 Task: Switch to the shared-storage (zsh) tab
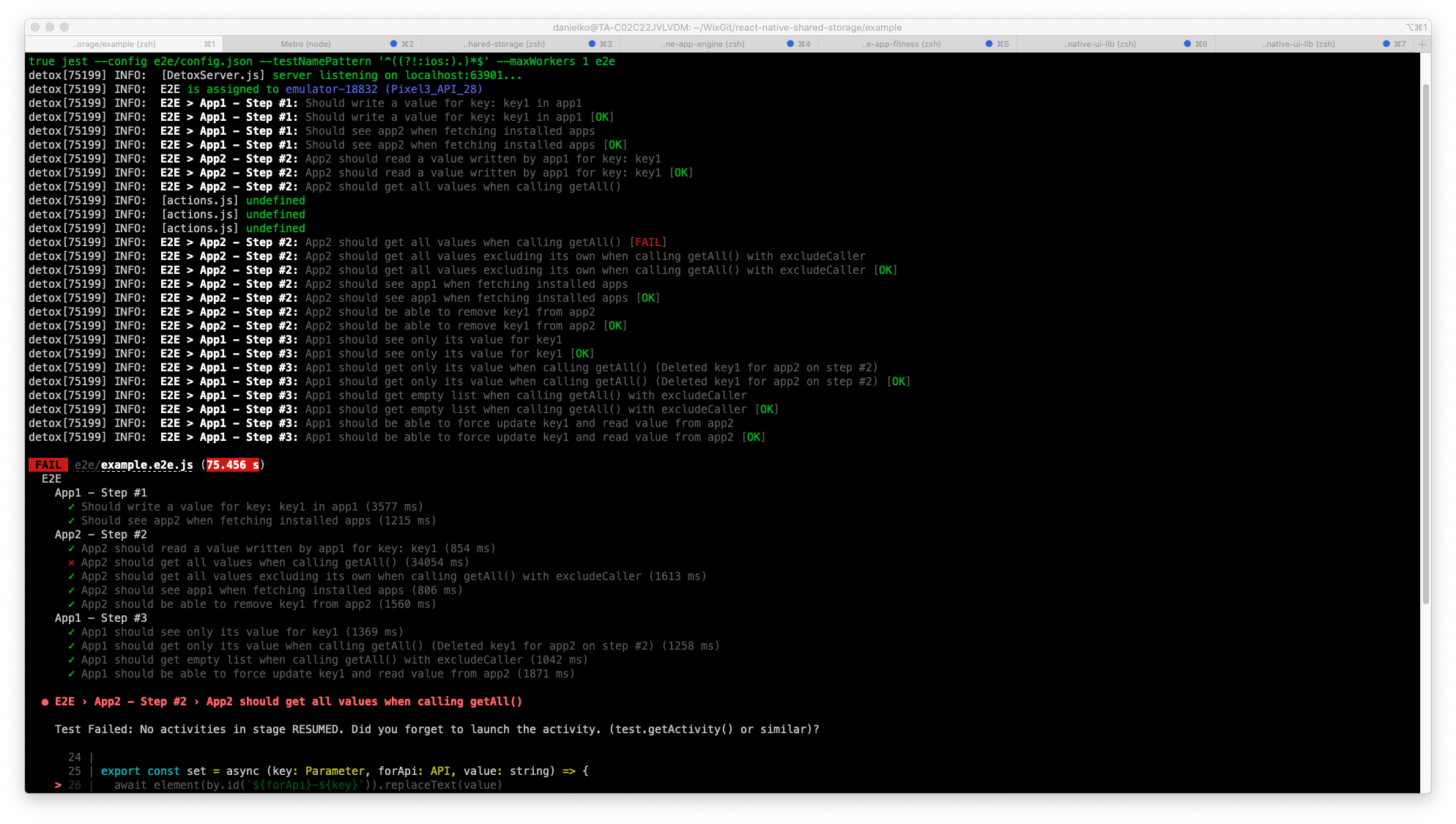[505, 44]
